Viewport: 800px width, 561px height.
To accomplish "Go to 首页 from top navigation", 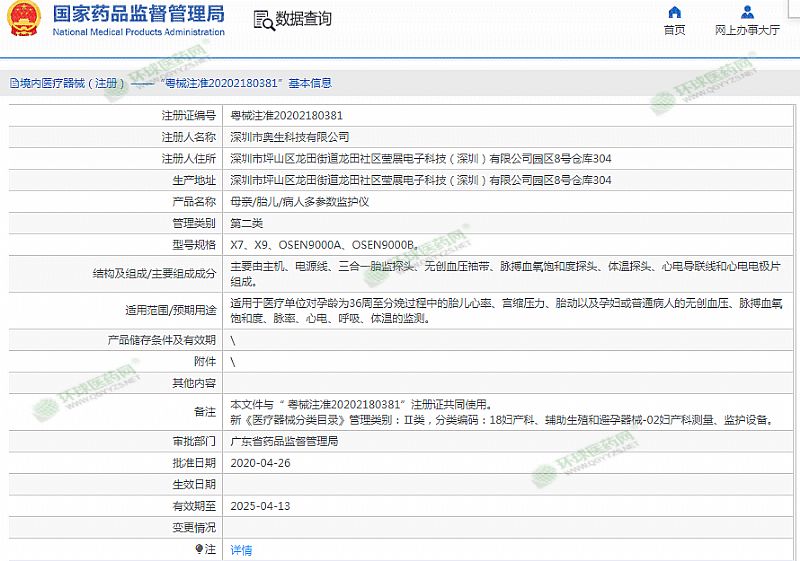I will tap(674, 30).
